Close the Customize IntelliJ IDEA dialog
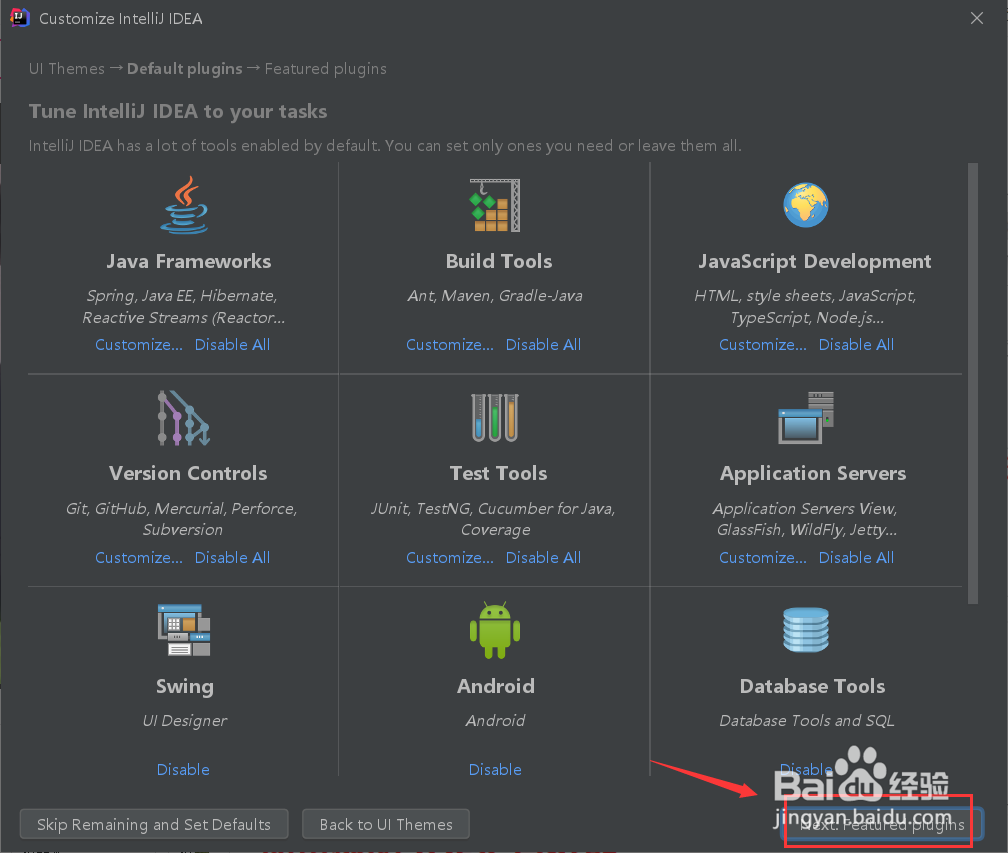Viewport: 1008px width, 853px height. click(976, 18)
